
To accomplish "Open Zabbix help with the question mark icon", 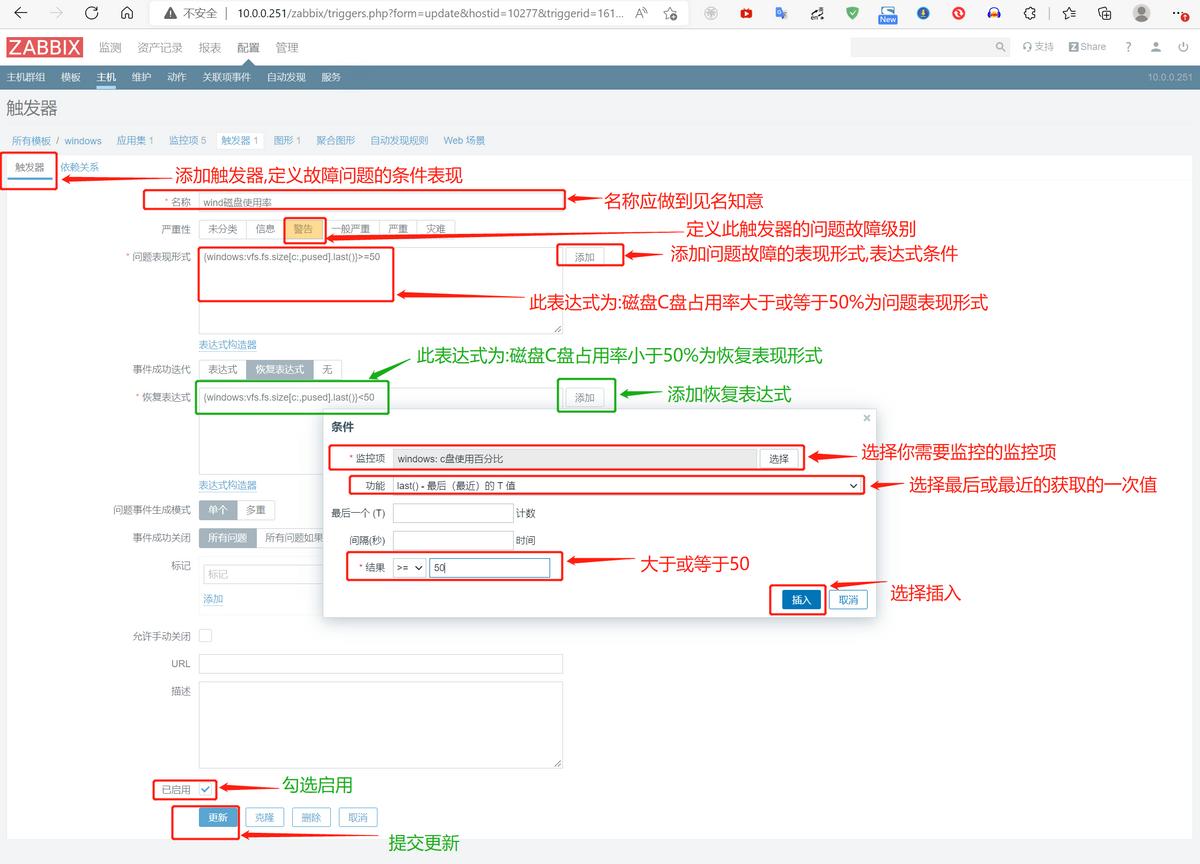I will (x=1128, y=46).
